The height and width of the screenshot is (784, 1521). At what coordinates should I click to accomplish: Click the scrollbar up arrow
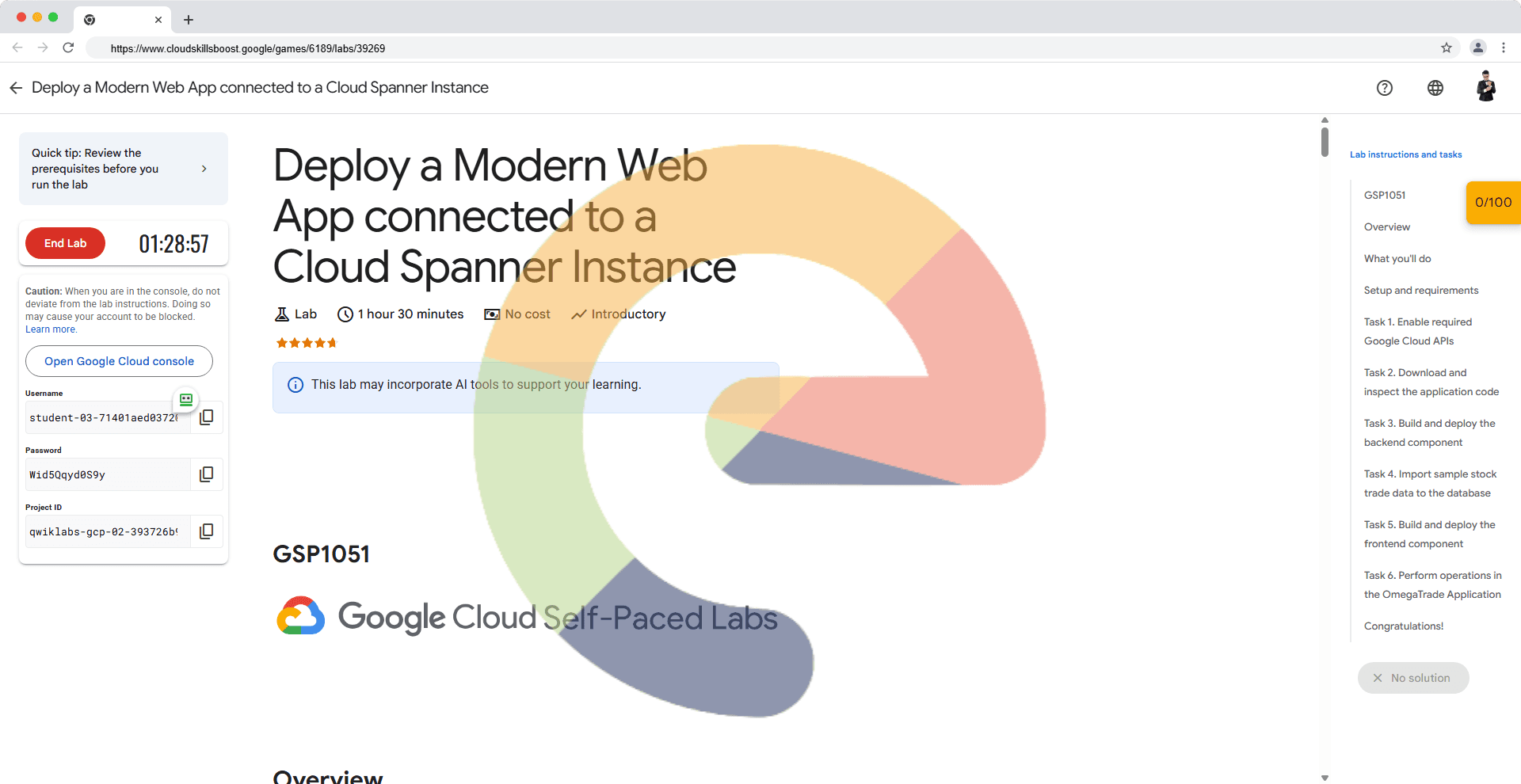pos(1325,120)
